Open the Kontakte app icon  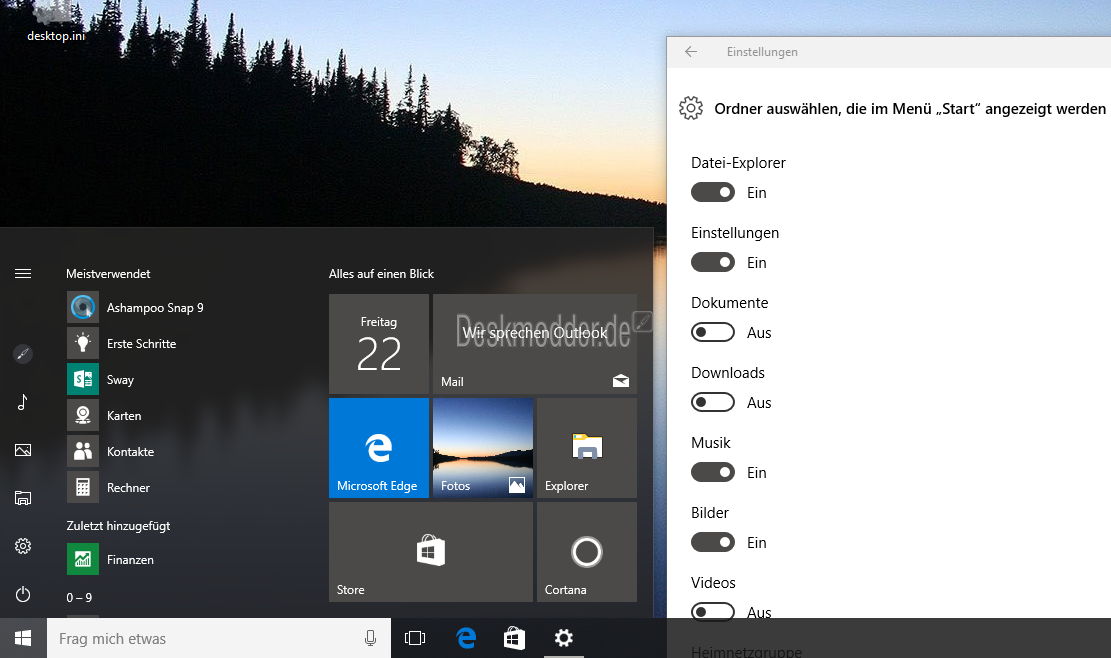83,451
